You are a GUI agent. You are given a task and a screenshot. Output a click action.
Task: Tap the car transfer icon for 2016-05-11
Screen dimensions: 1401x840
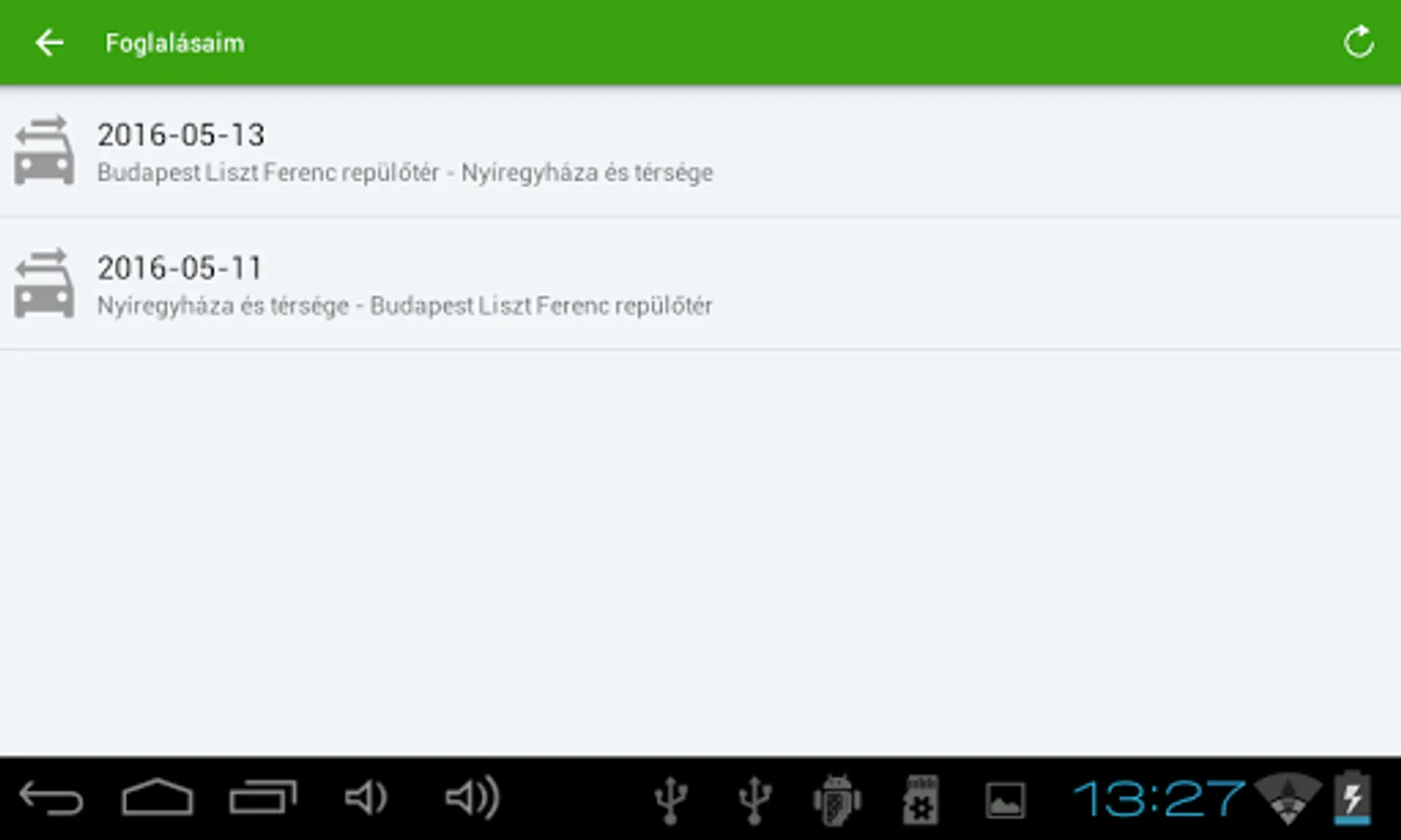44,284
